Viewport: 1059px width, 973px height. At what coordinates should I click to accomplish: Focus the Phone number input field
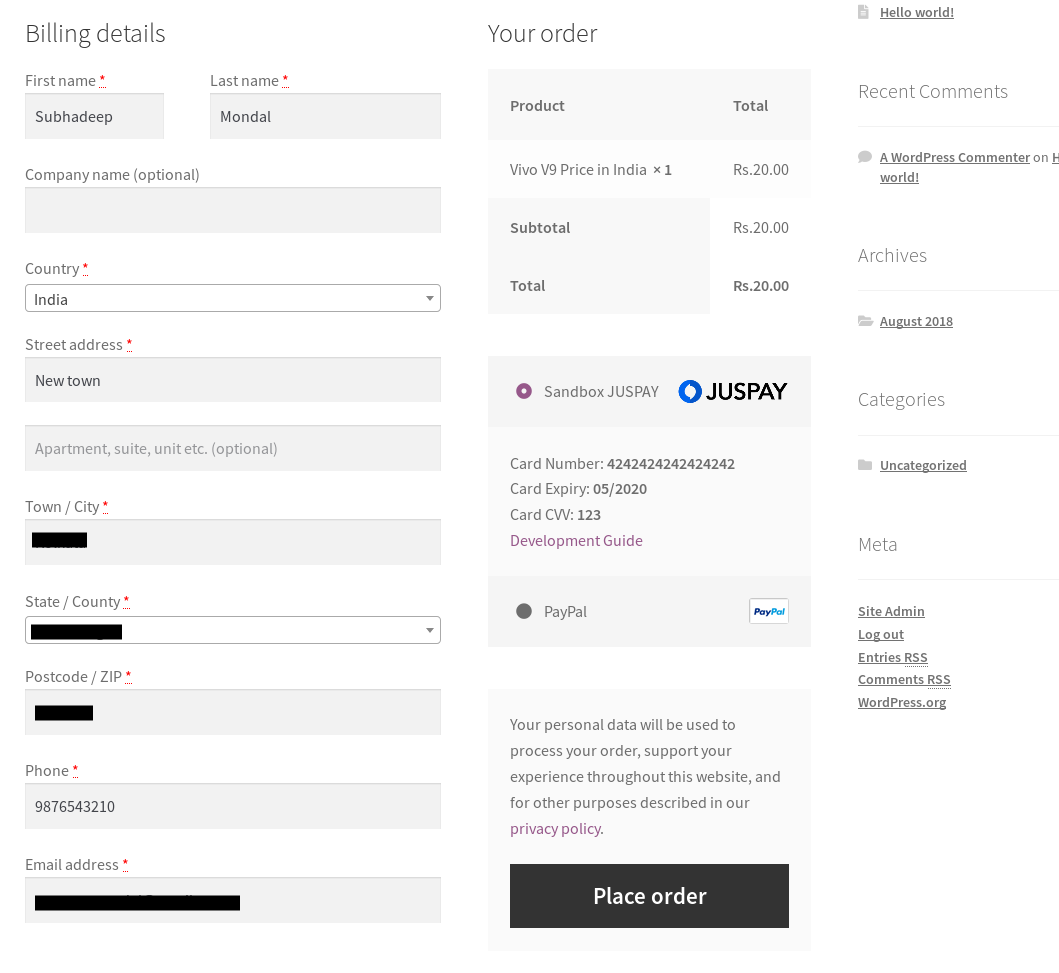point(232,806)
